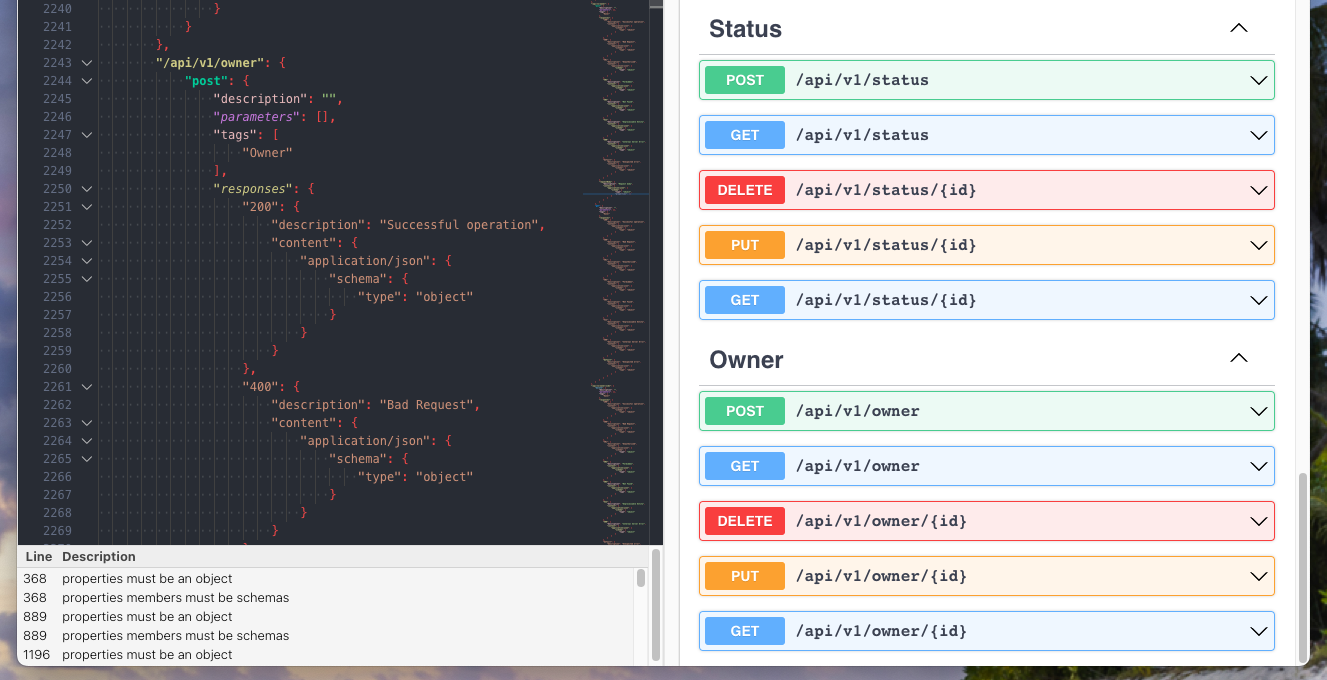Click "Successful operation" string in editor

(x=459, y=225)
